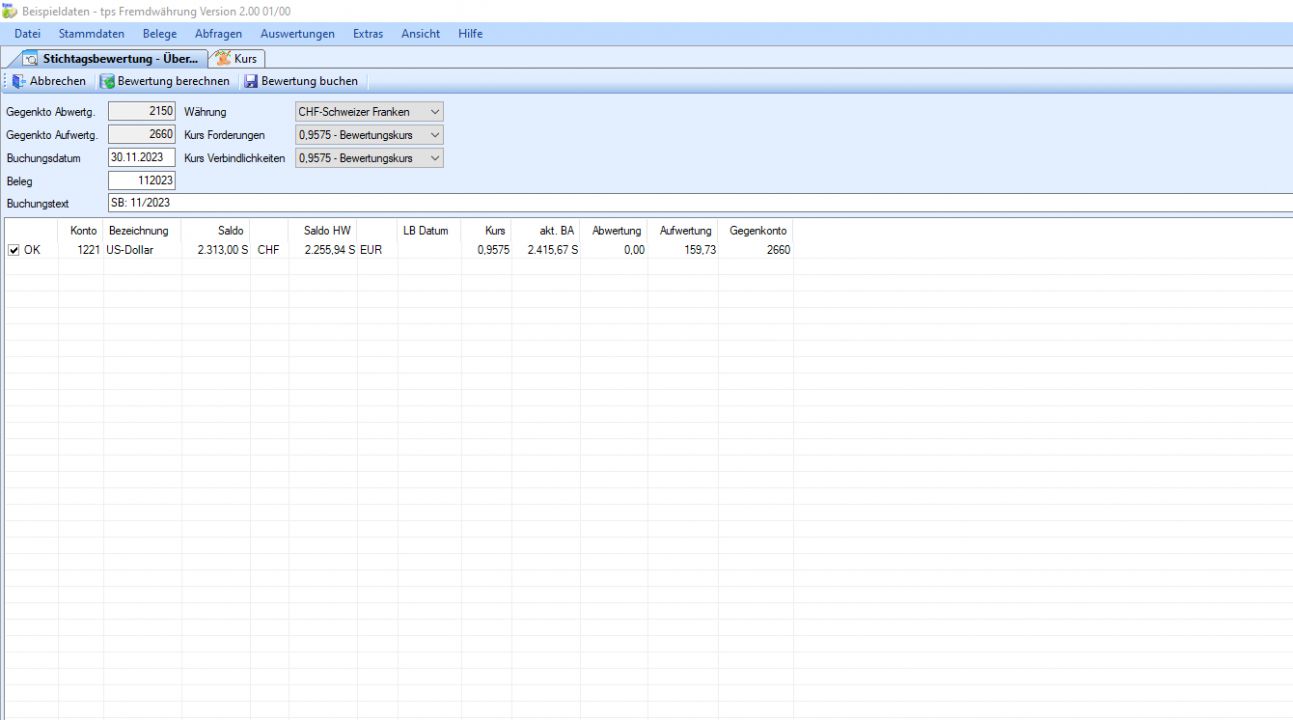The image size is (1293, 720).
Task: Click the Kurs tab icon
Action: tap(223, 59)
